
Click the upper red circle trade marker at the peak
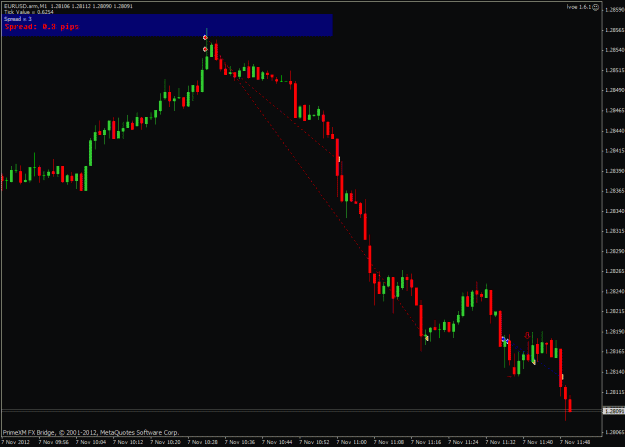point(205,37)
